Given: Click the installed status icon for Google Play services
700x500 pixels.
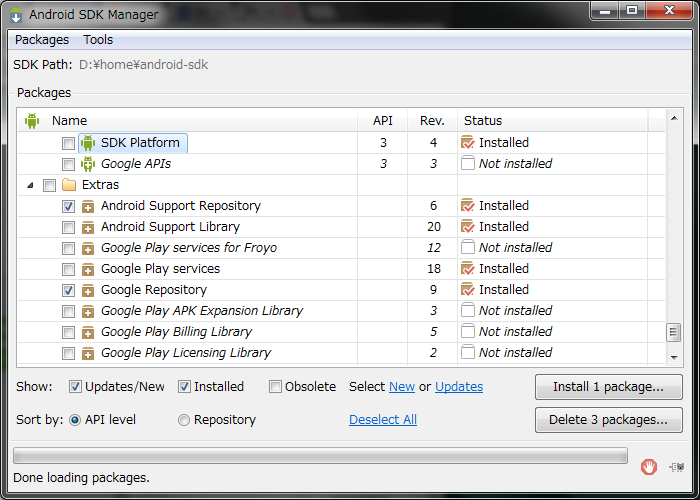Looking at the screenshot, I should point(467,268).
